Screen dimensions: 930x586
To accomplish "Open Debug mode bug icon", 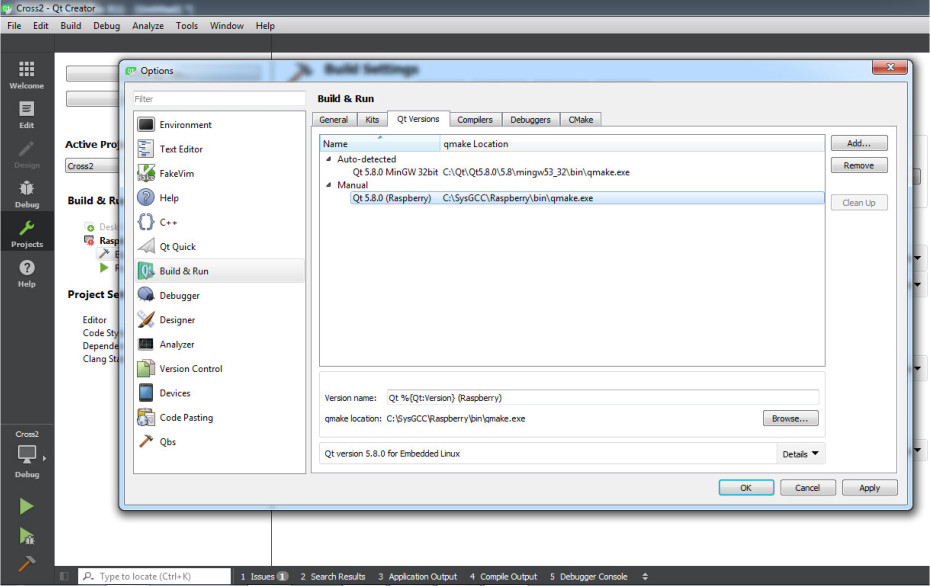I will click(x=27, y=194).
